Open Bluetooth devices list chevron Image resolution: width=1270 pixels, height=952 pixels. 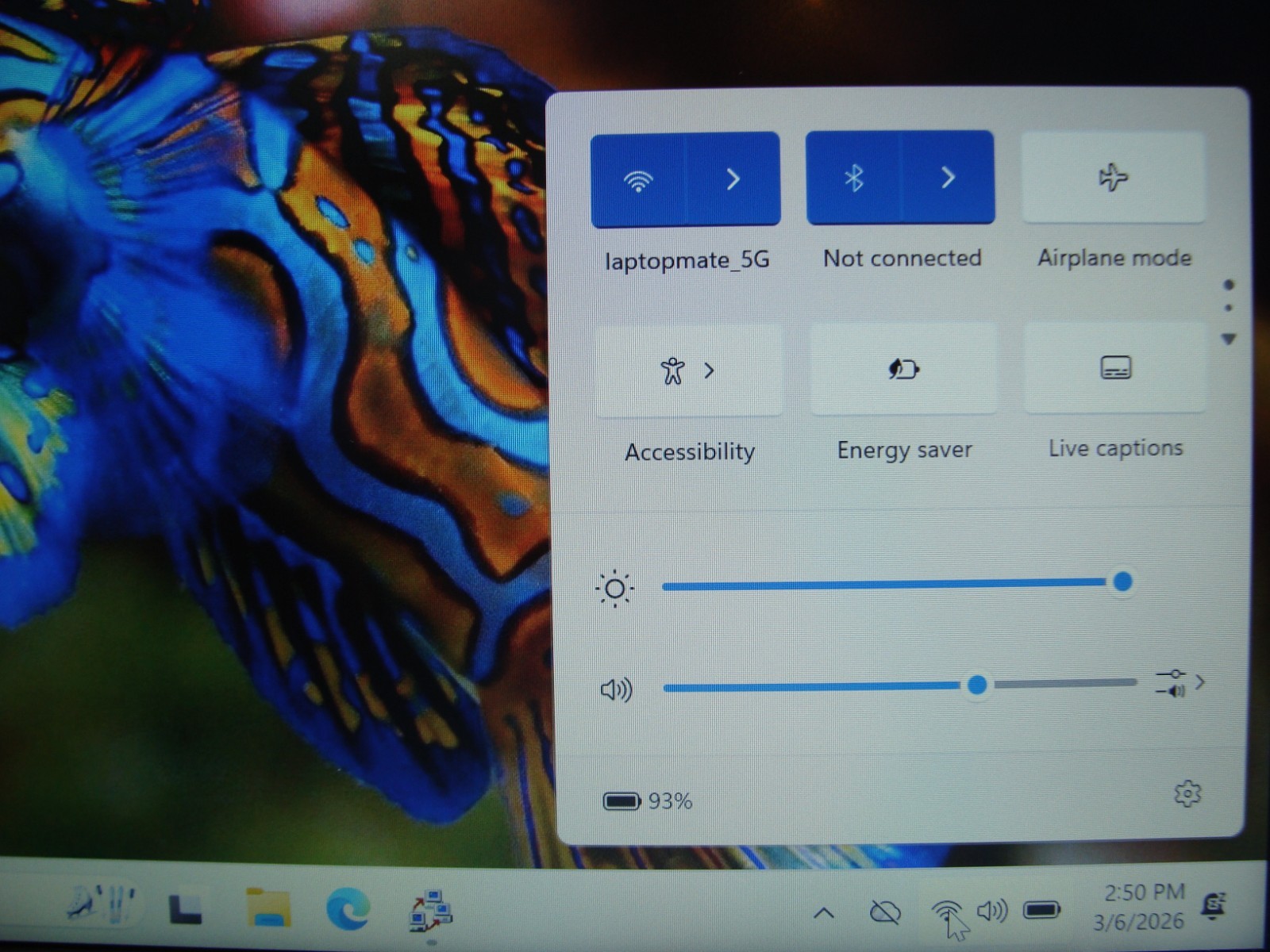point(948,178)
